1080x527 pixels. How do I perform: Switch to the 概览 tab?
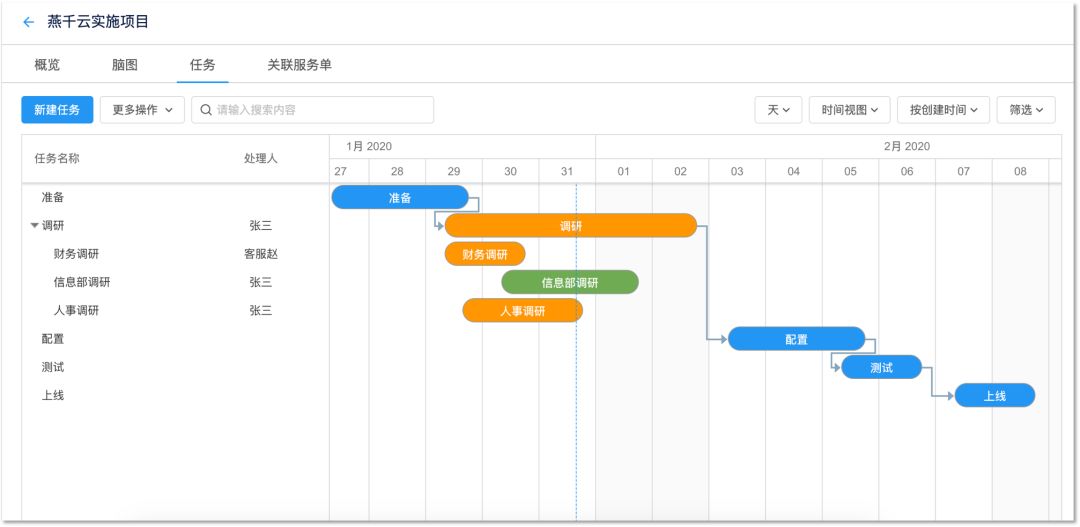[47, 65]
